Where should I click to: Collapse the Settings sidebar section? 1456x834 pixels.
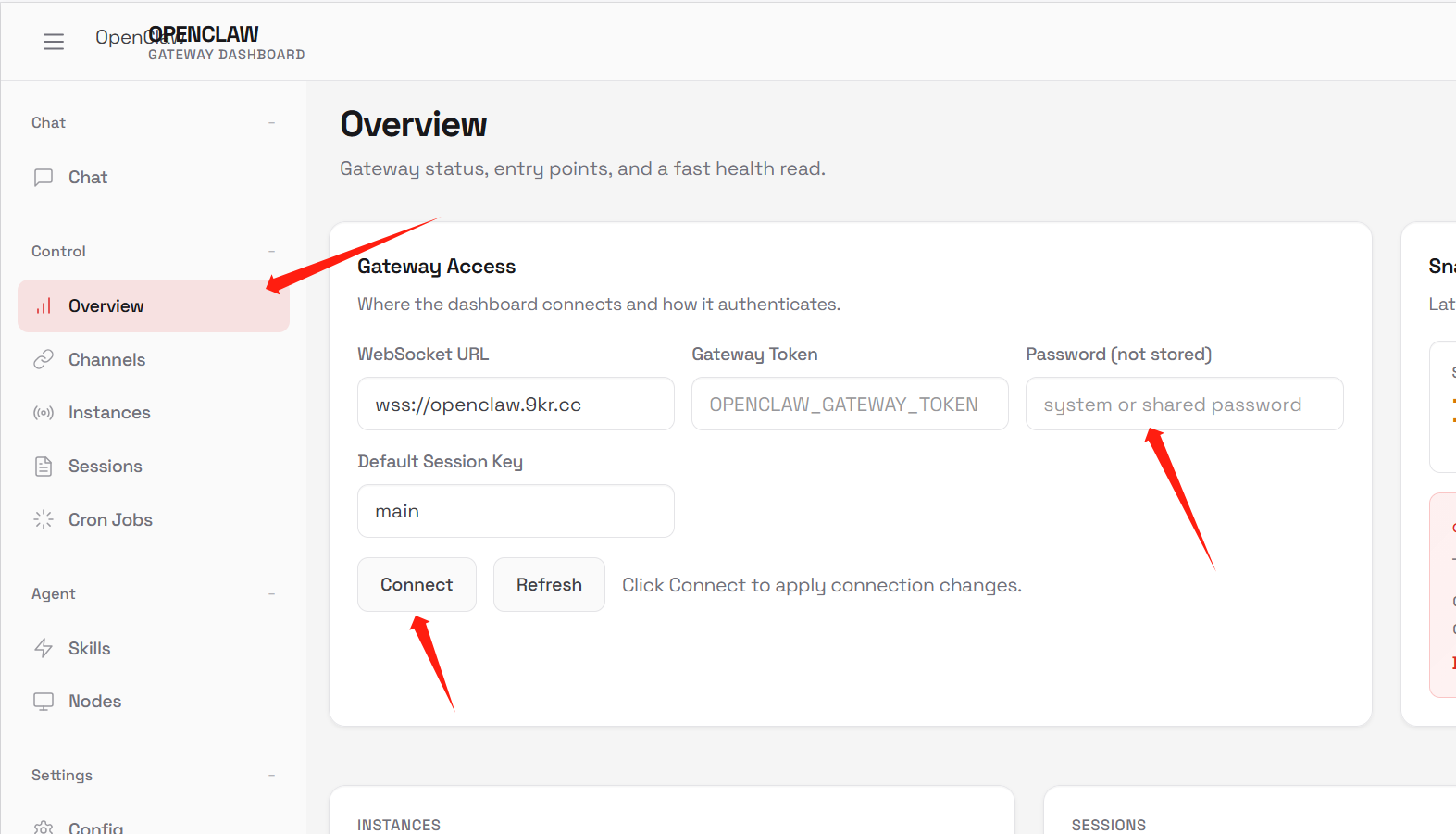[271, 776]
